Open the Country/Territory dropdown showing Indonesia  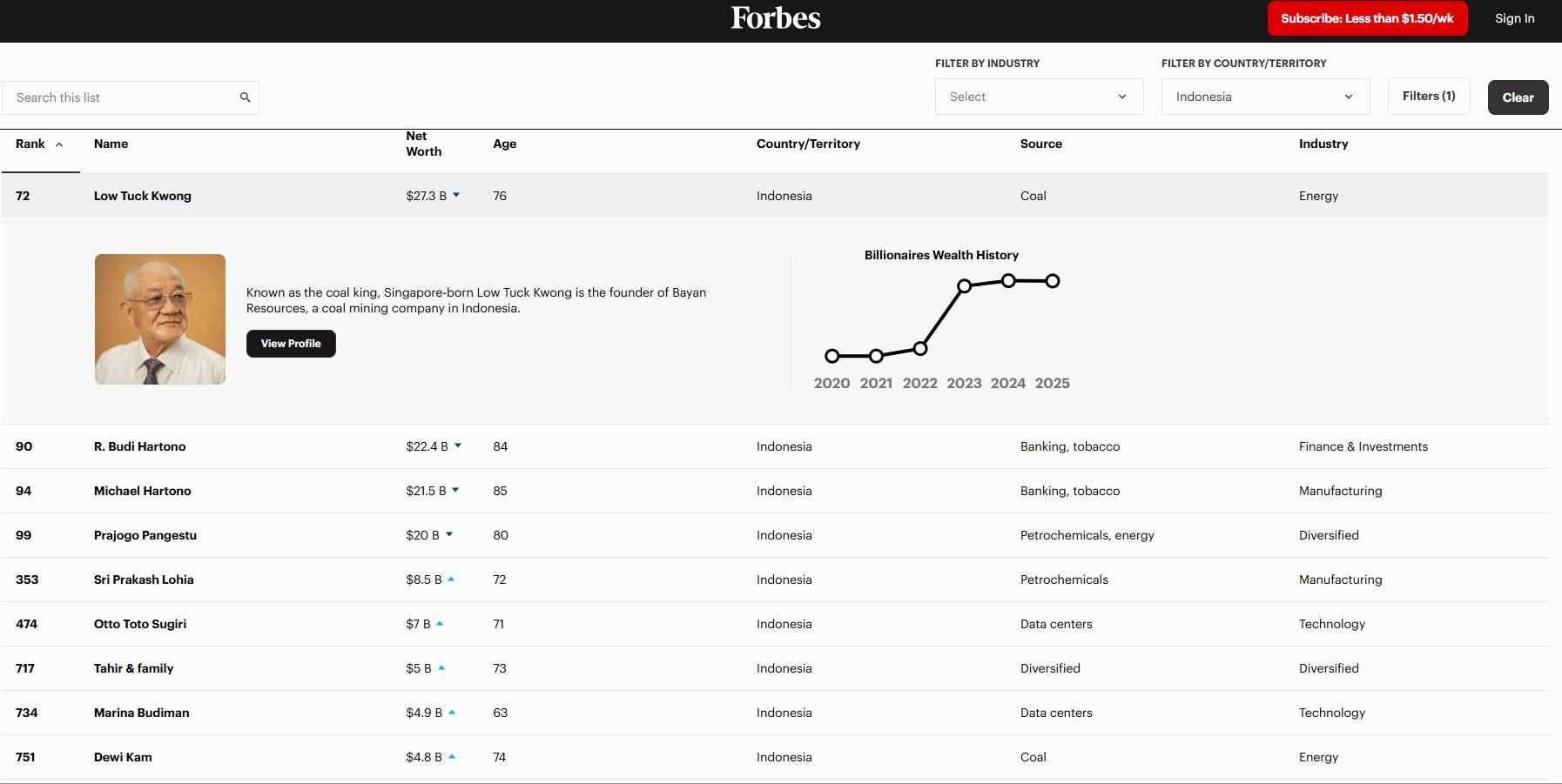click(1264, 97)
